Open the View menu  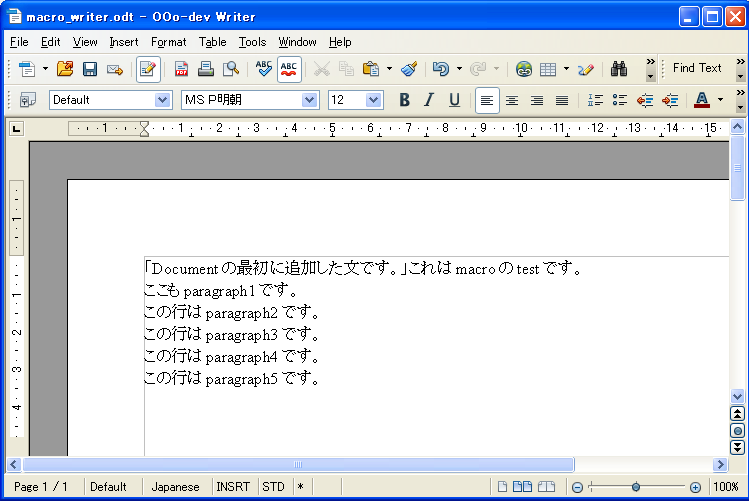tap(85, 42)
